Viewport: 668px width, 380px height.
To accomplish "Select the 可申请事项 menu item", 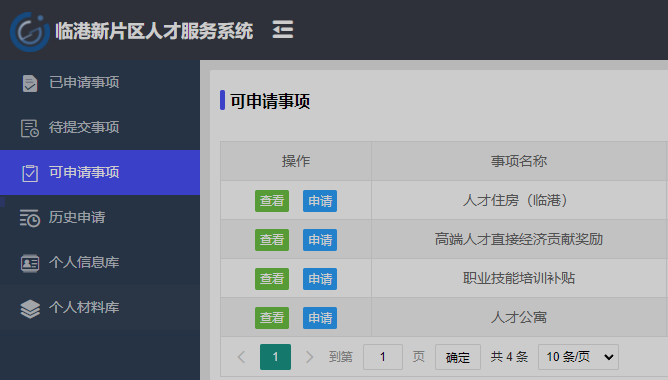I will tap(100, 173).
